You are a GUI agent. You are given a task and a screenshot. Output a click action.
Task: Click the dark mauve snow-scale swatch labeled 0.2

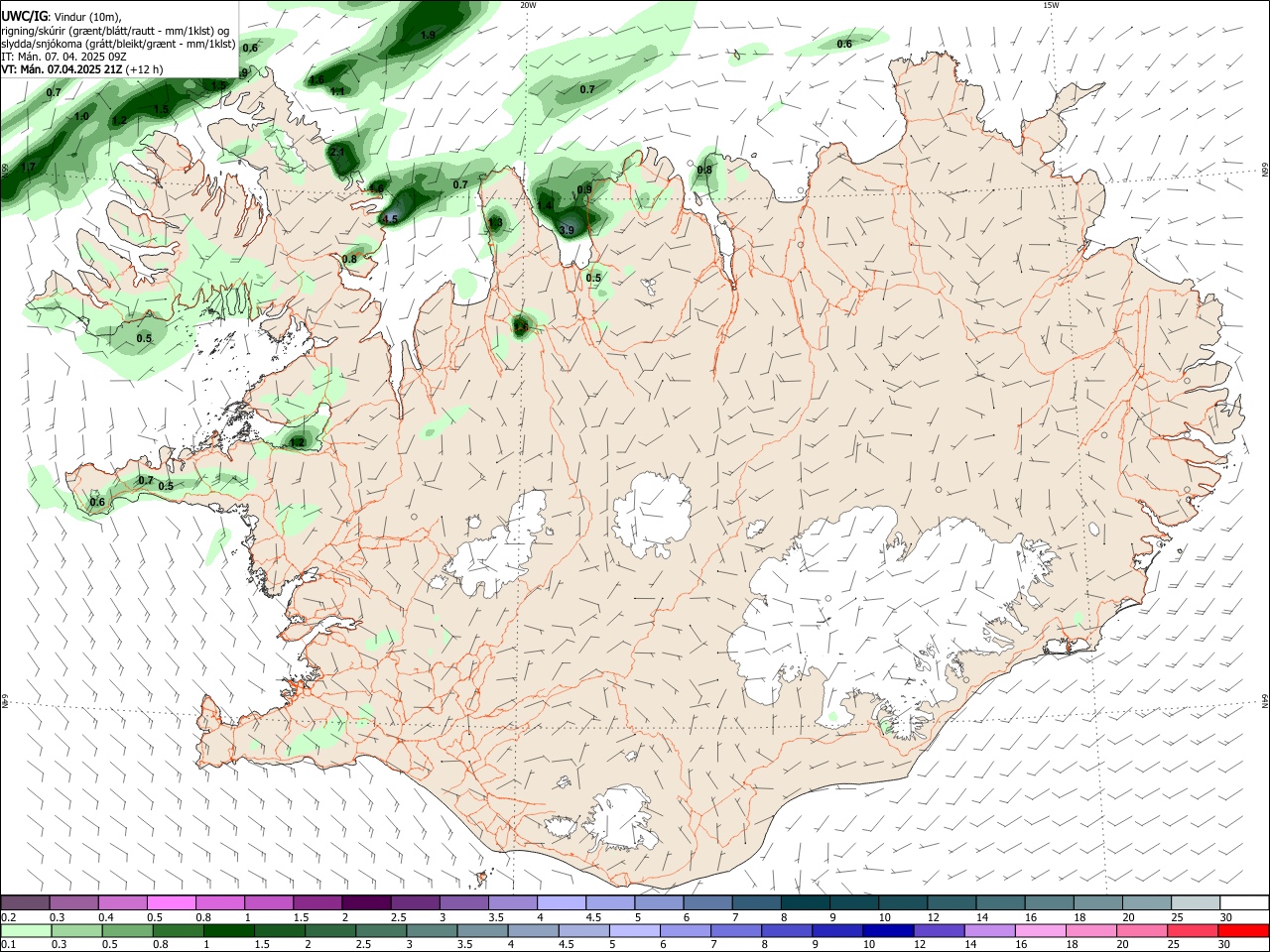point(25,903)
